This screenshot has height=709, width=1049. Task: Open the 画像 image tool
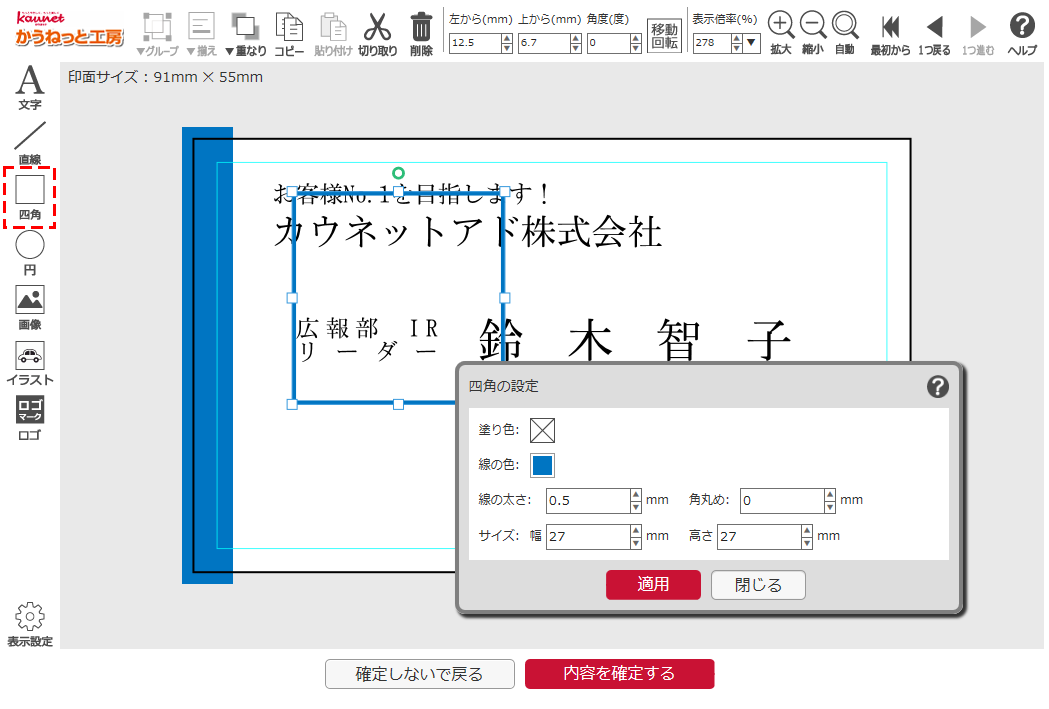click(x=29, y=308)
